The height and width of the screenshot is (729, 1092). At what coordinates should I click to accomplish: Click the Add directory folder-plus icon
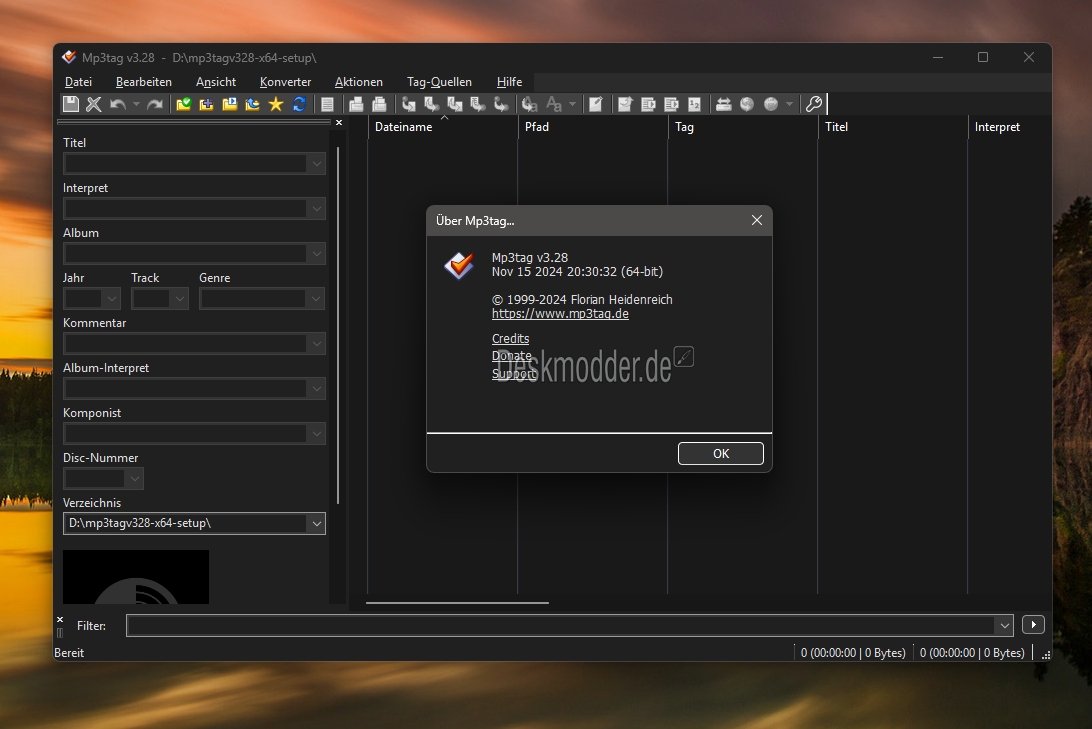(207, 104)
